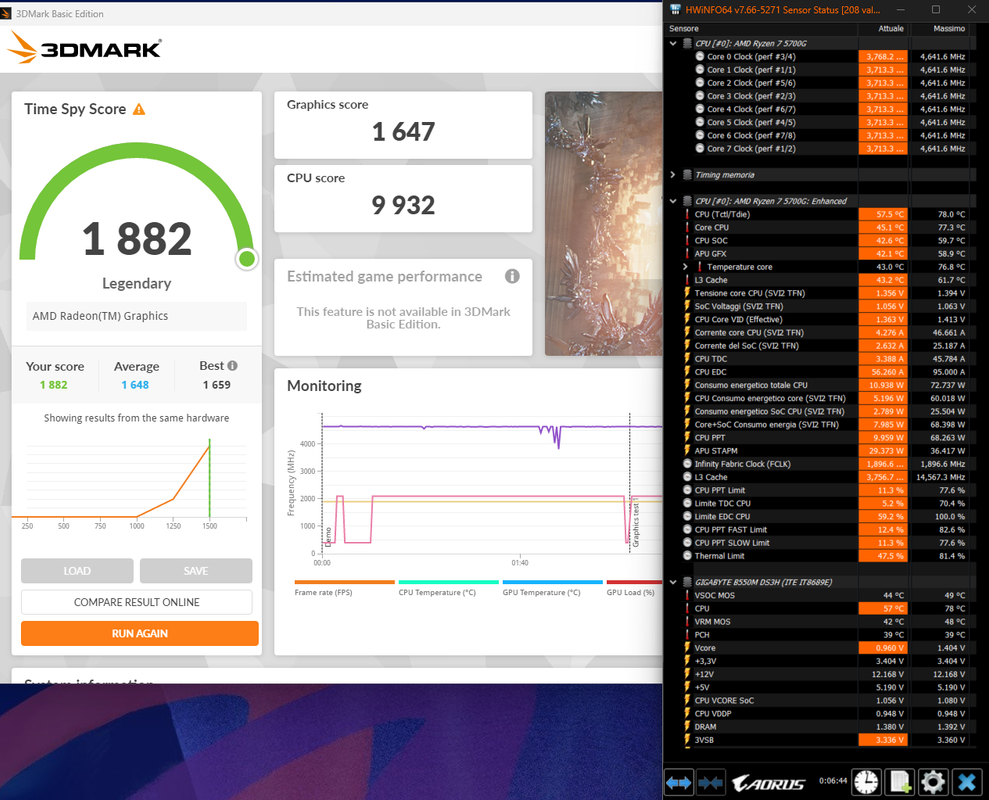
Task: Open HWiNFO settings gear icon
Action: click(x=933, y=783)
